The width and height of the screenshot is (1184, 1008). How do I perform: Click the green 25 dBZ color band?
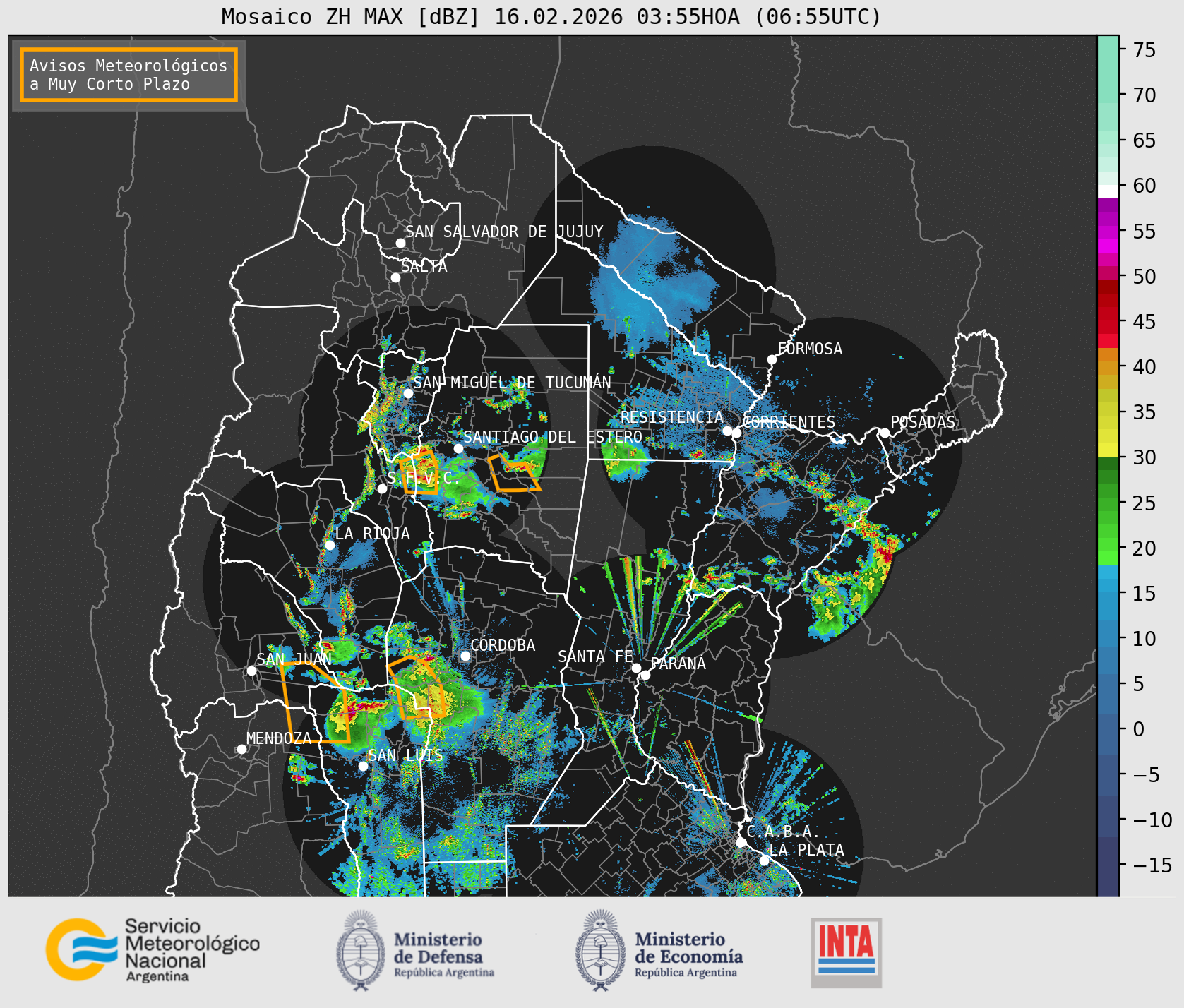[1108, 503]
